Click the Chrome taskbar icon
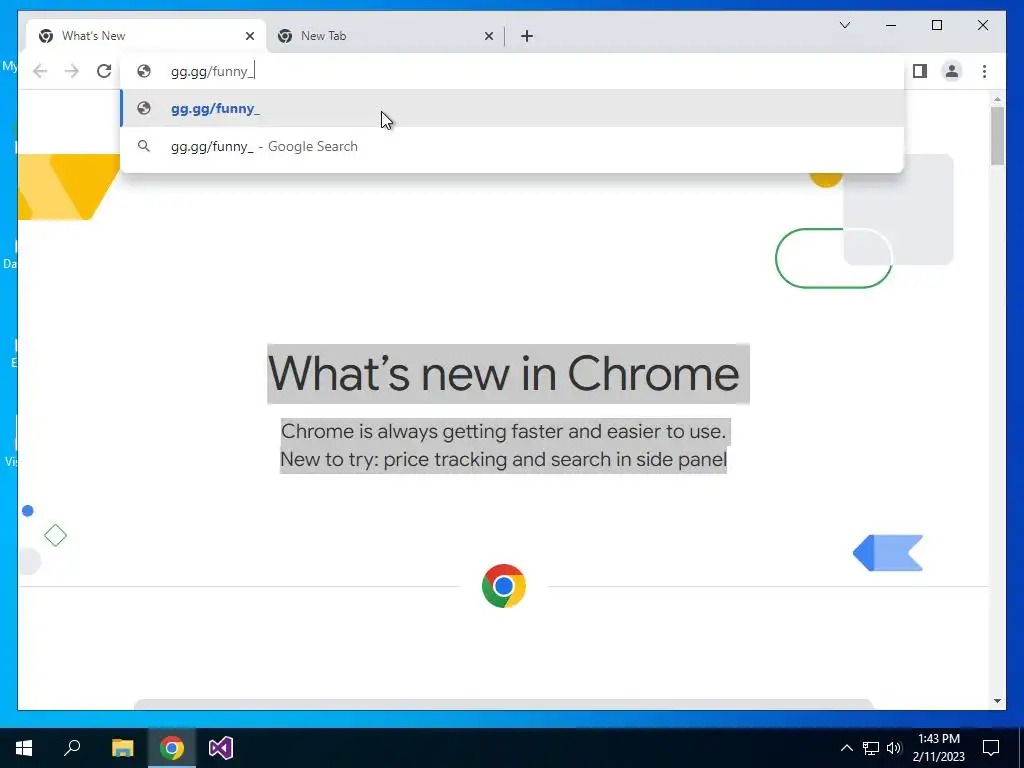1024x768 pixels. tap(172, 748)
